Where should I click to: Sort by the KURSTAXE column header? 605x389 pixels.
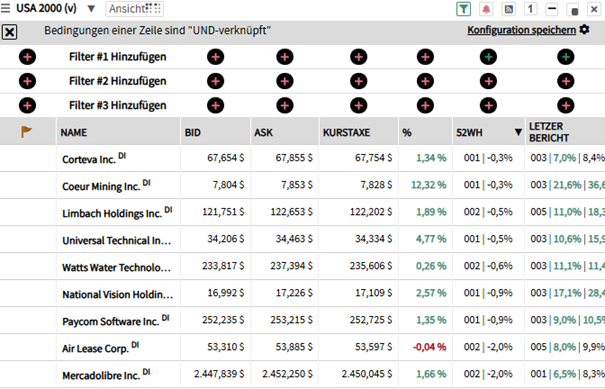346,132
